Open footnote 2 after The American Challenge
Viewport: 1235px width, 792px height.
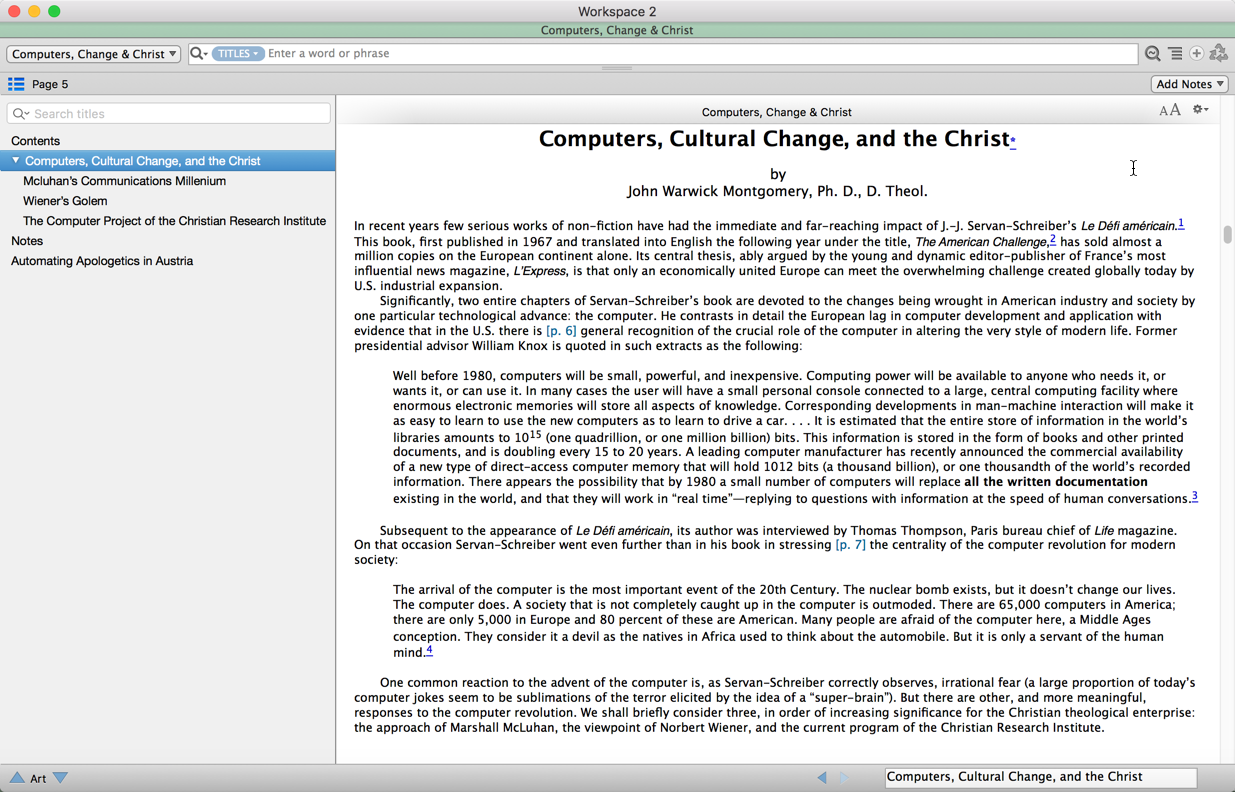click(x=1053, y=239)
